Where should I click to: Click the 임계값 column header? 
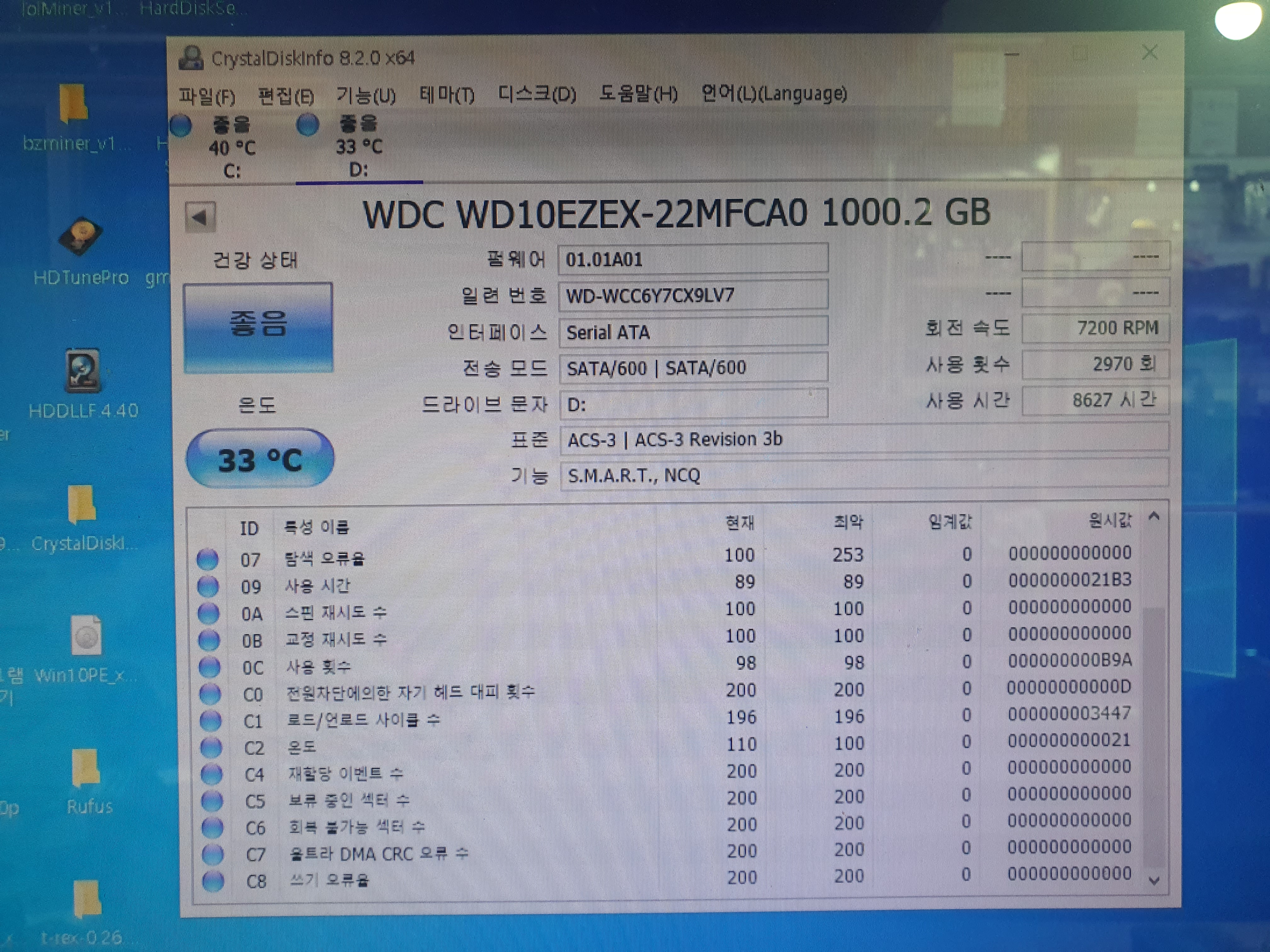pyautogui.click(x=950, y=522)
